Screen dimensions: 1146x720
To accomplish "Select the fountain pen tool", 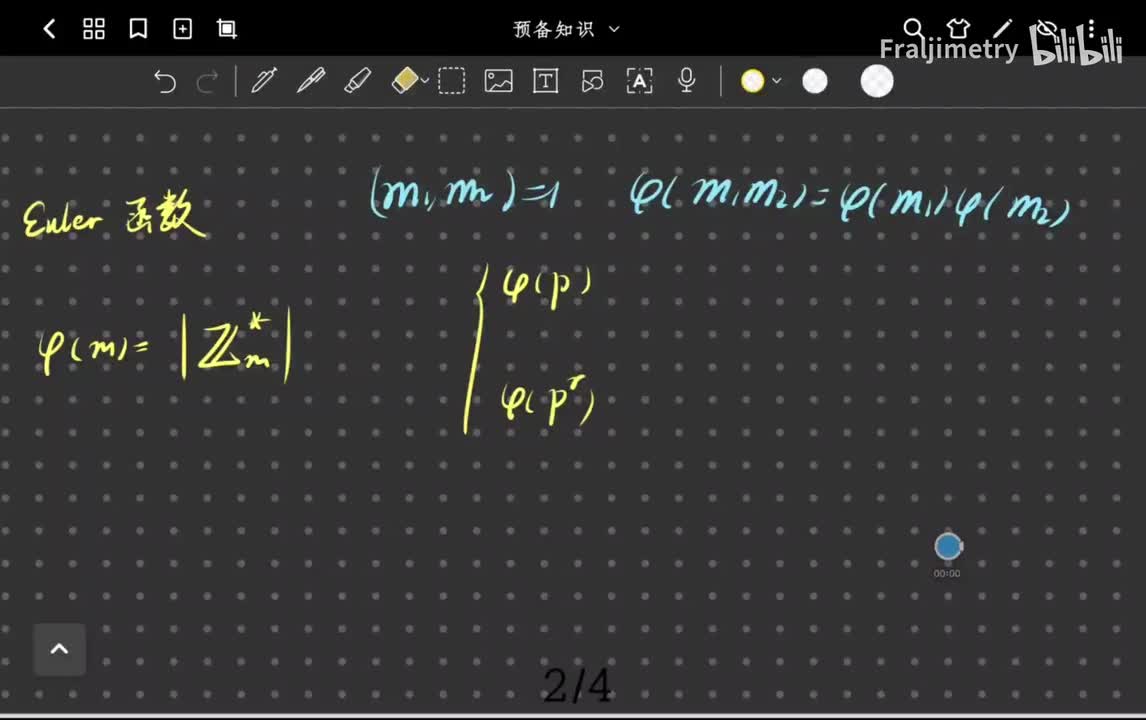I will tap(264, 80).
